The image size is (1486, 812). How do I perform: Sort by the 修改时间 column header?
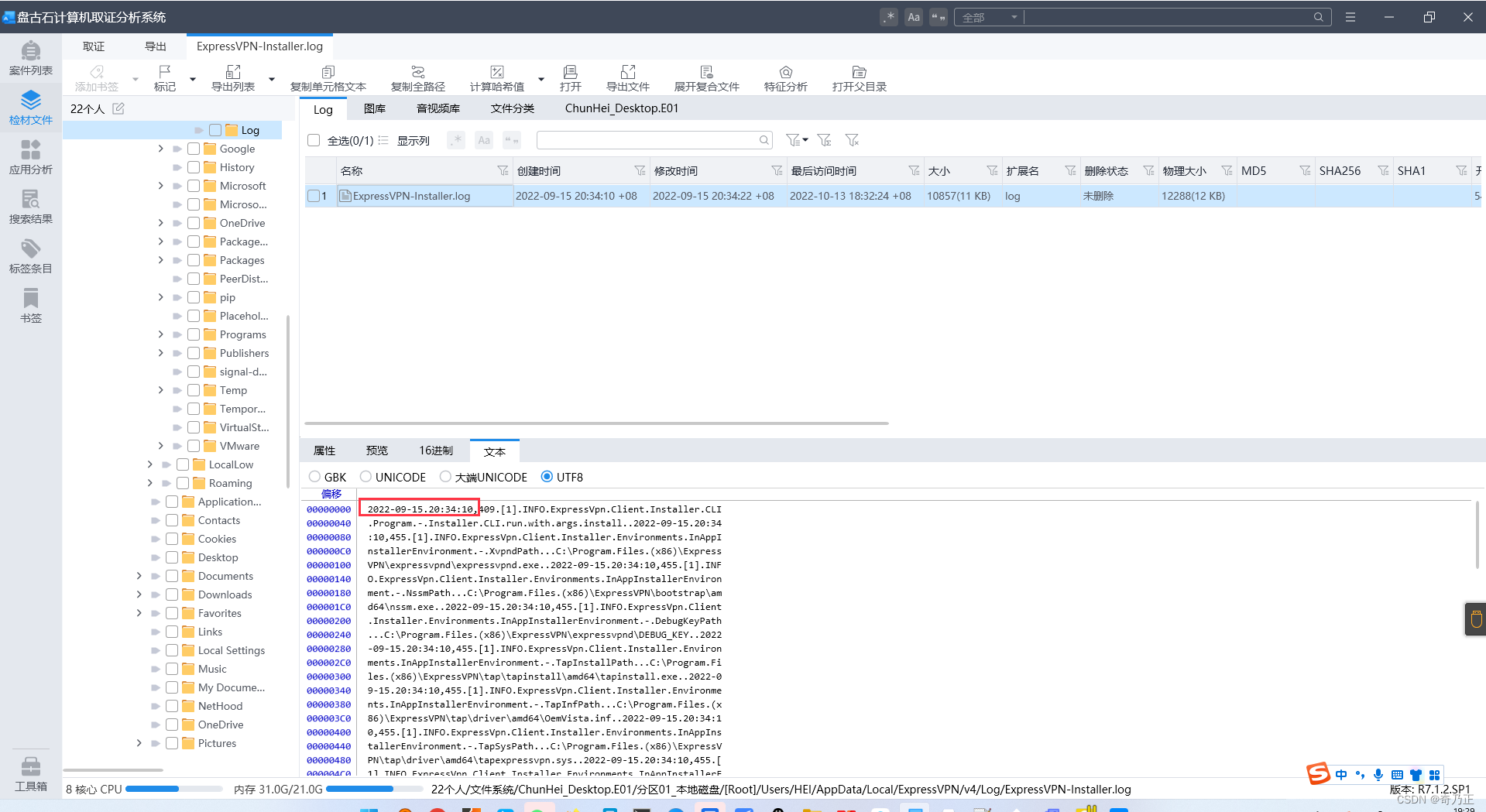click(x=676, y=170)
